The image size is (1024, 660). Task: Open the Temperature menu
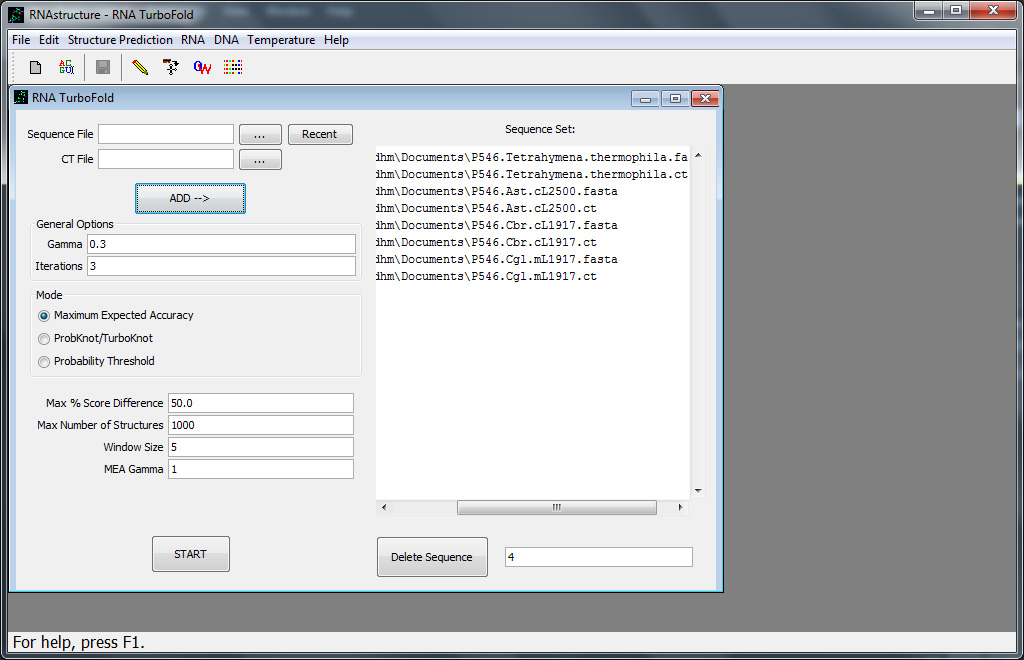click(x=281, y=40)
